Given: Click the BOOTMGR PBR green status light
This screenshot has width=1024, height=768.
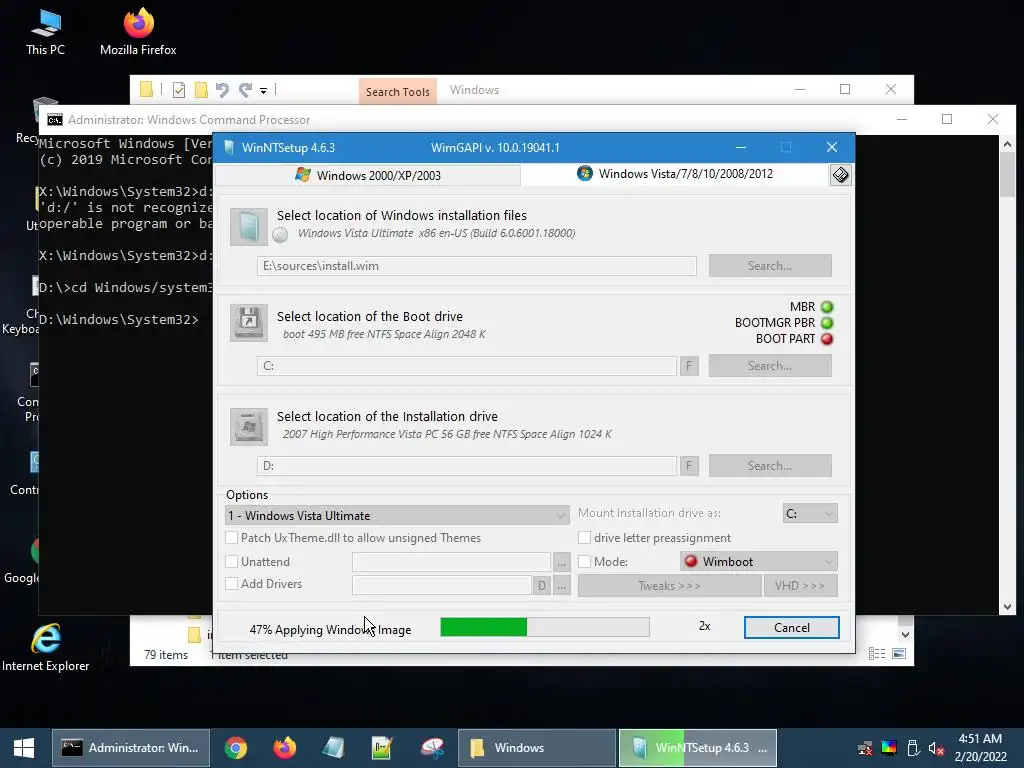Looking at the screenshot, I should [827, 323].
